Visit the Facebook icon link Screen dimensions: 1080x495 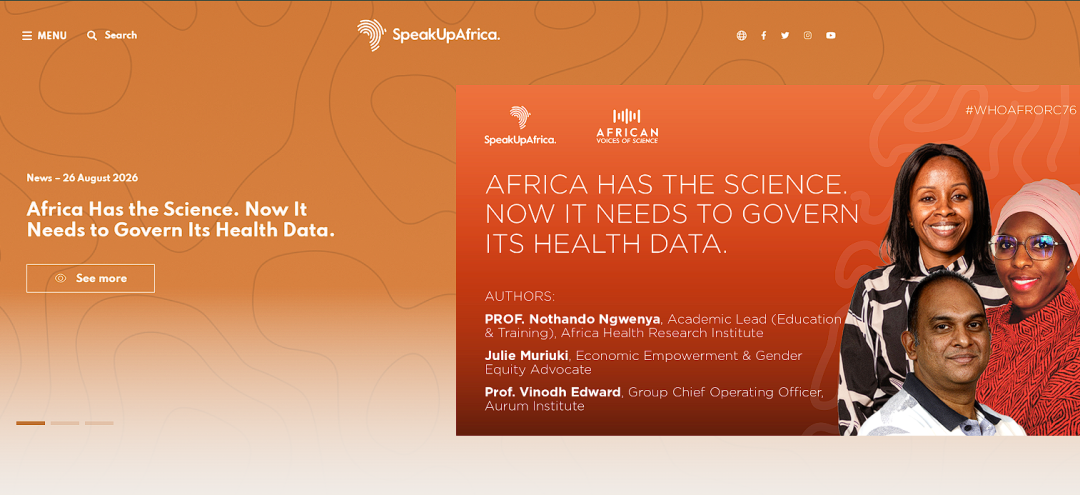click(763, 36)
